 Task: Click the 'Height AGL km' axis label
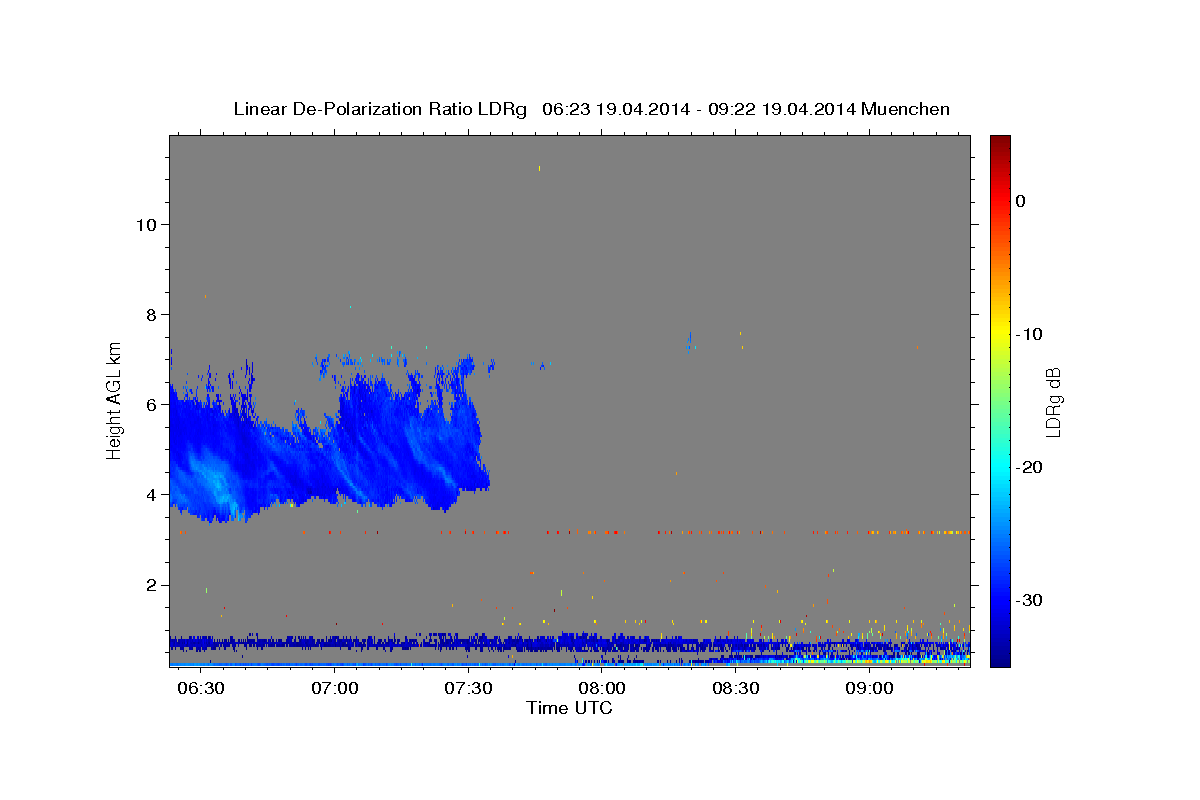[x=115, y=399]
